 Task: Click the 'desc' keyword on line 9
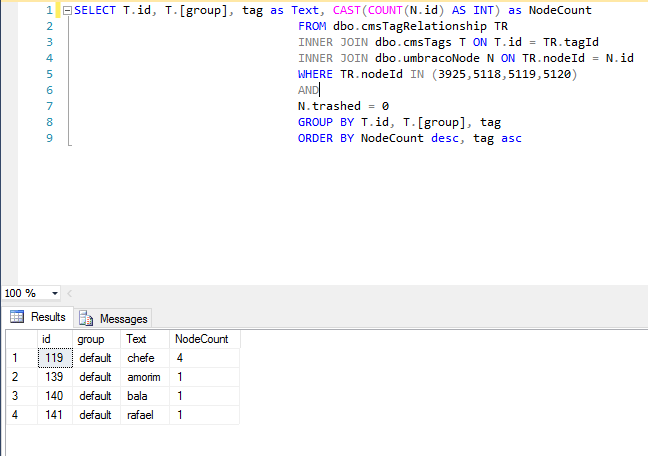coord(445,138)
